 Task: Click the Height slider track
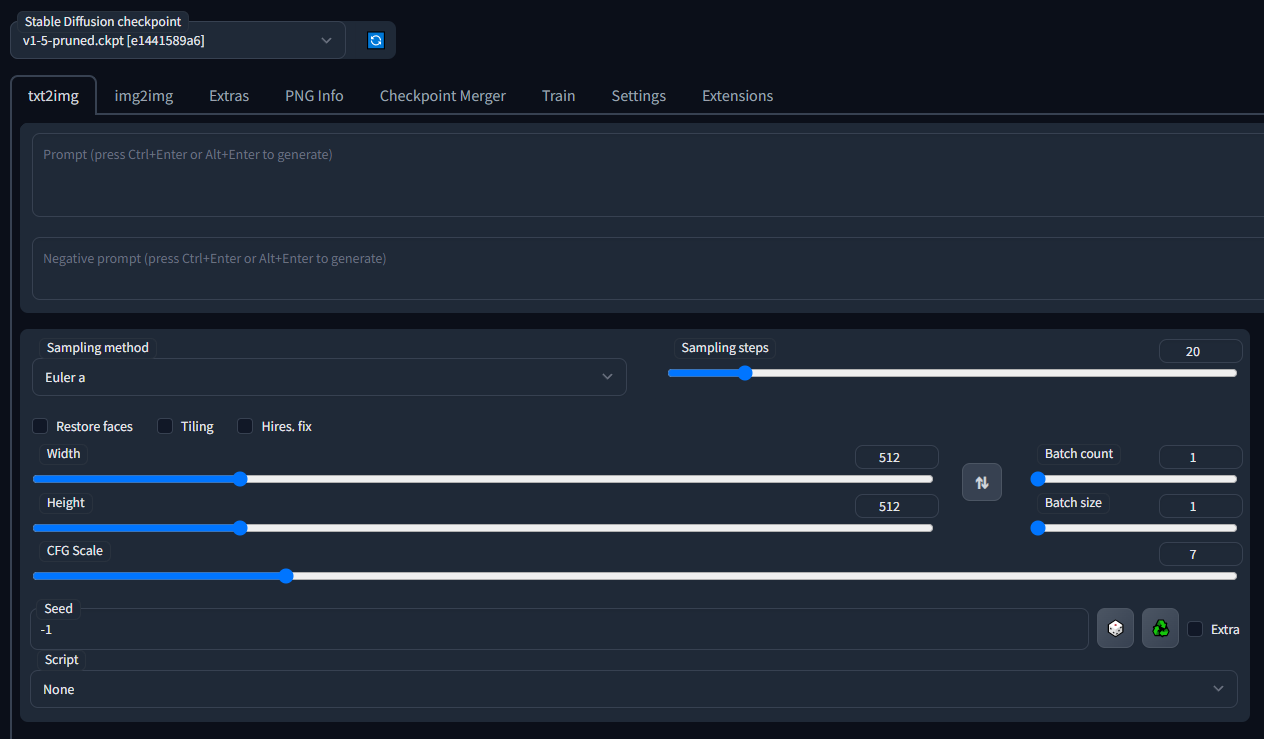click(483, 528)
